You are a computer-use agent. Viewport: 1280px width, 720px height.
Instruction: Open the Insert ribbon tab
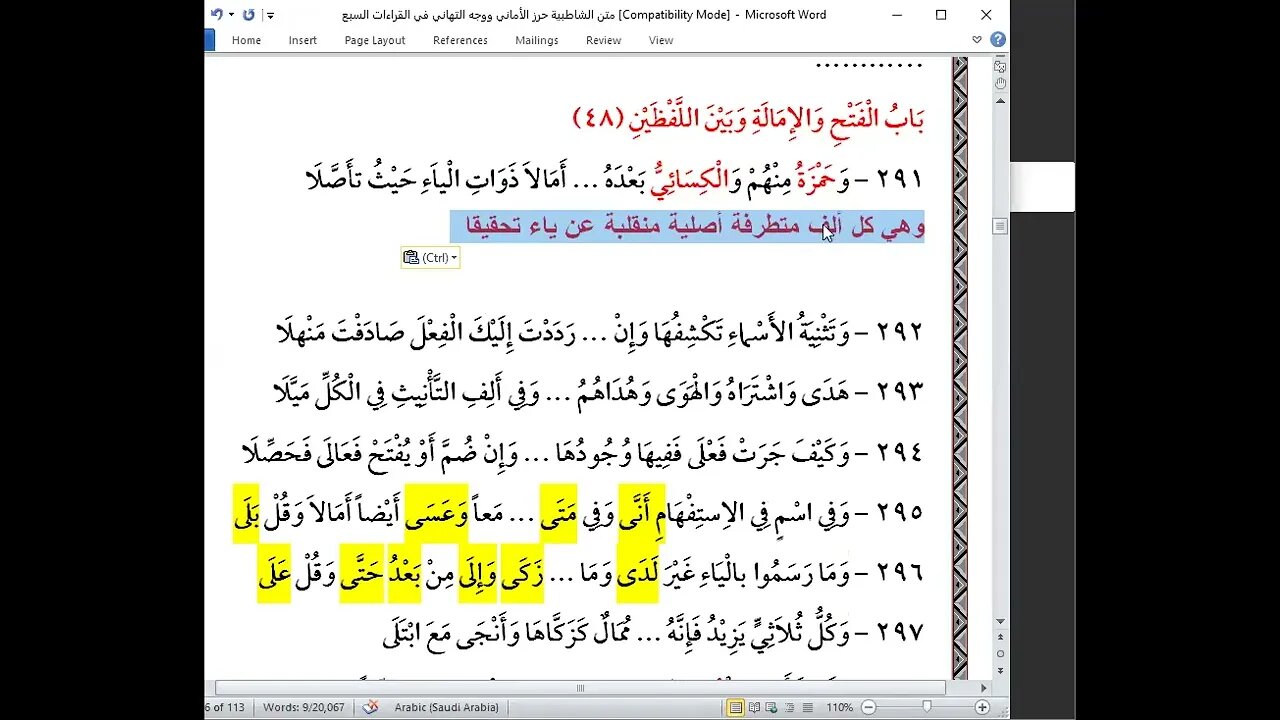pos(303,40)
